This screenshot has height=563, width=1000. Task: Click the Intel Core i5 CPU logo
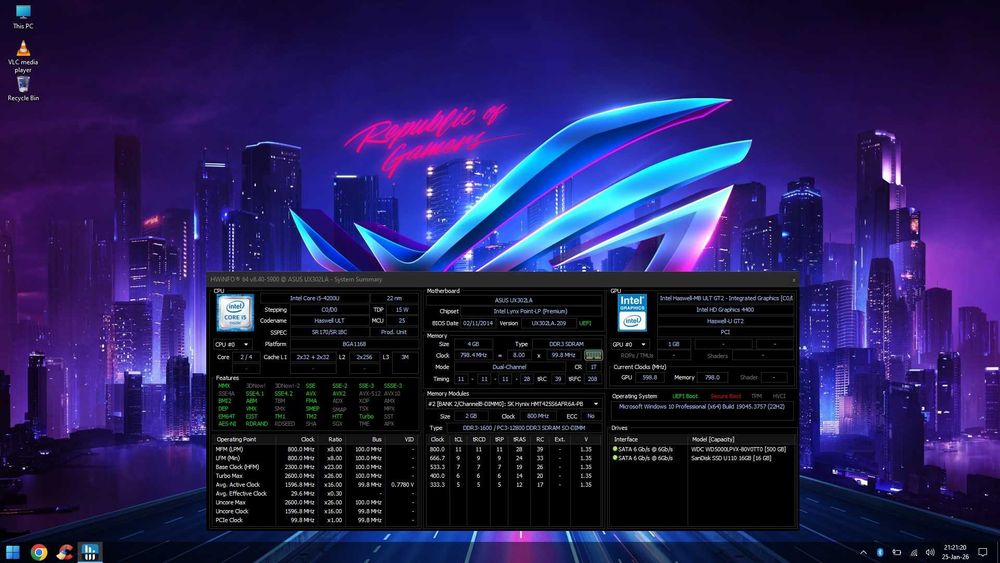pos(235,312)
